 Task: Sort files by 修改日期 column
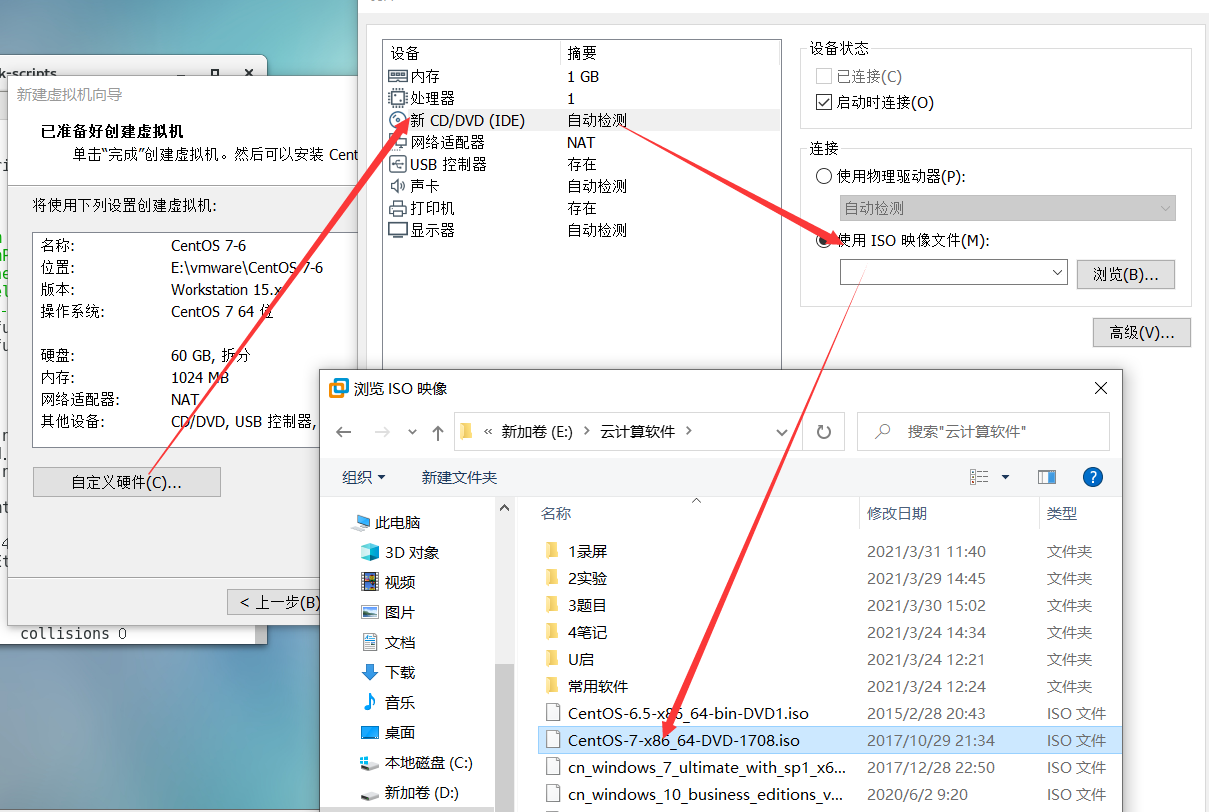(897, 513)
